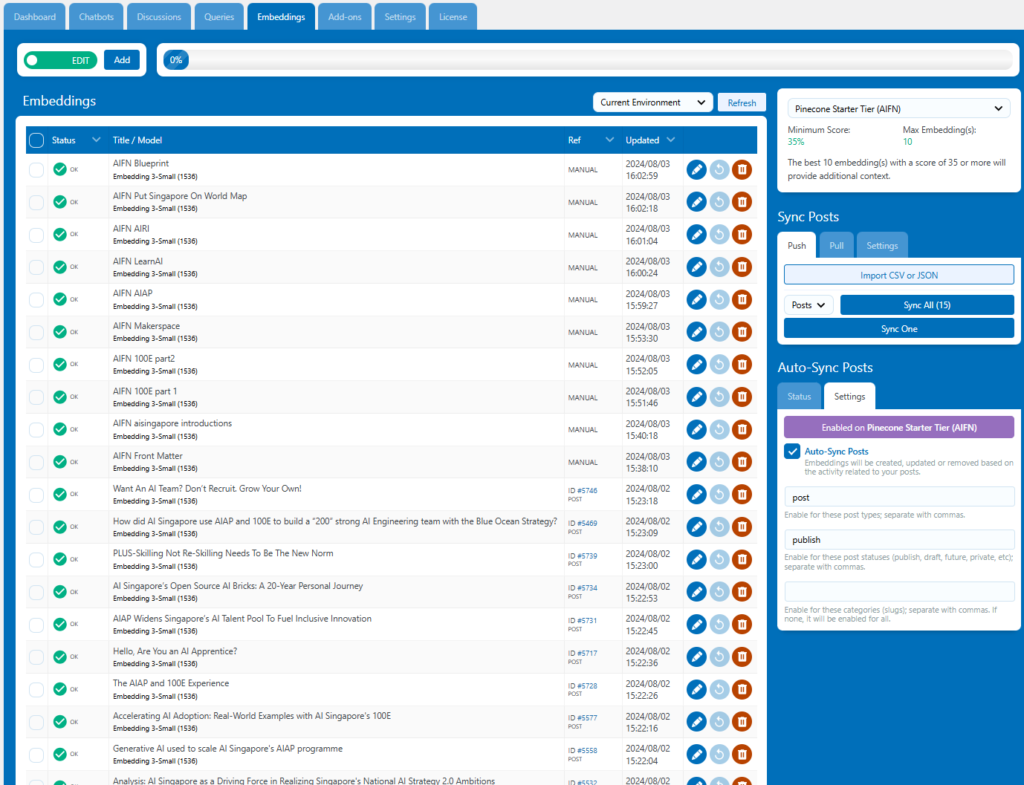Click pencil edit icon for AIFN Blueprint
Image resolution: width=1024 pixels, height=785 pixels.
[696, 170]
